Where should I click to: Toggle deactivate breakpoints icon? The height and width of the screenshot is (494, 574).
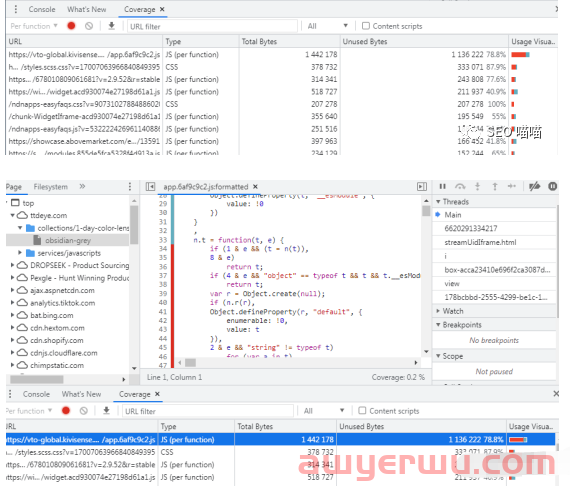click(x=534, y=187)
